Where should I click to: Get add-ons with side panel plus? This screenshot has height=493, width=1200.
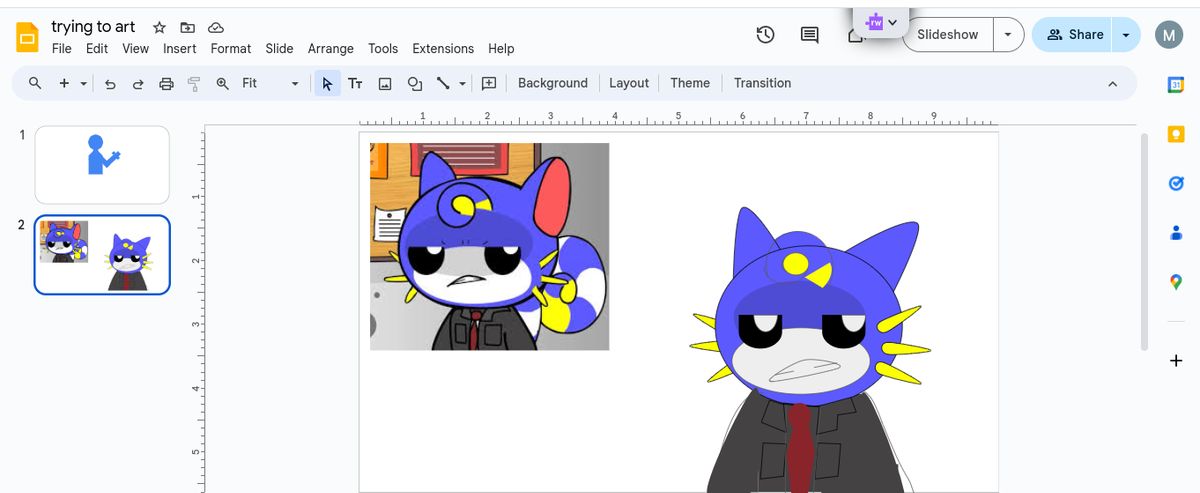[x=1176, y=361]
